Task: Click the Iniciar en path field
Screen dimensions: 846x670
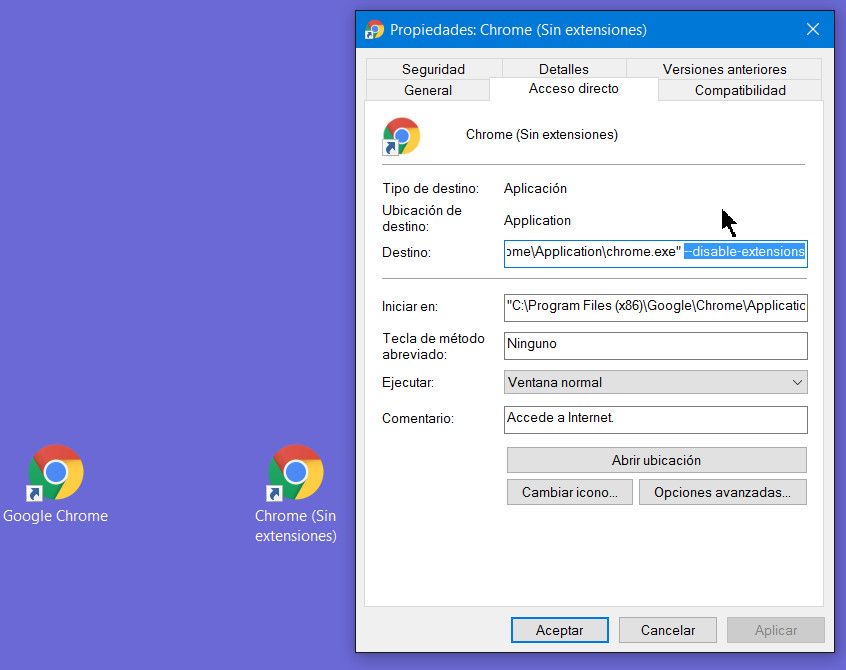Action: coord(655,306)
